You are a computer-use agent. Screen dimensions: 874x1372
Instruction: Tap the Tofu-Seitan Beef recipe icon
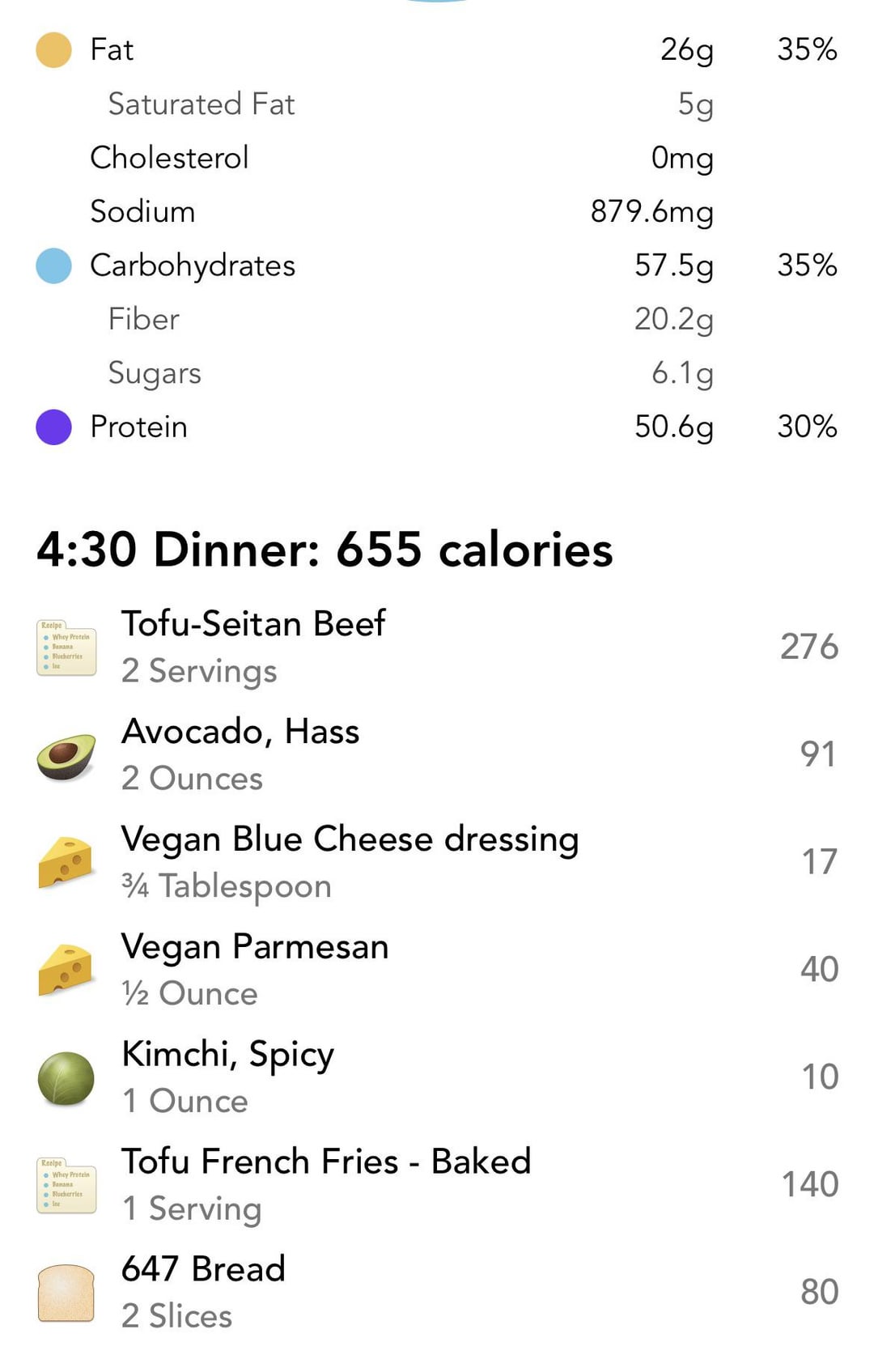pyautogui.click(x=66, y=648)
